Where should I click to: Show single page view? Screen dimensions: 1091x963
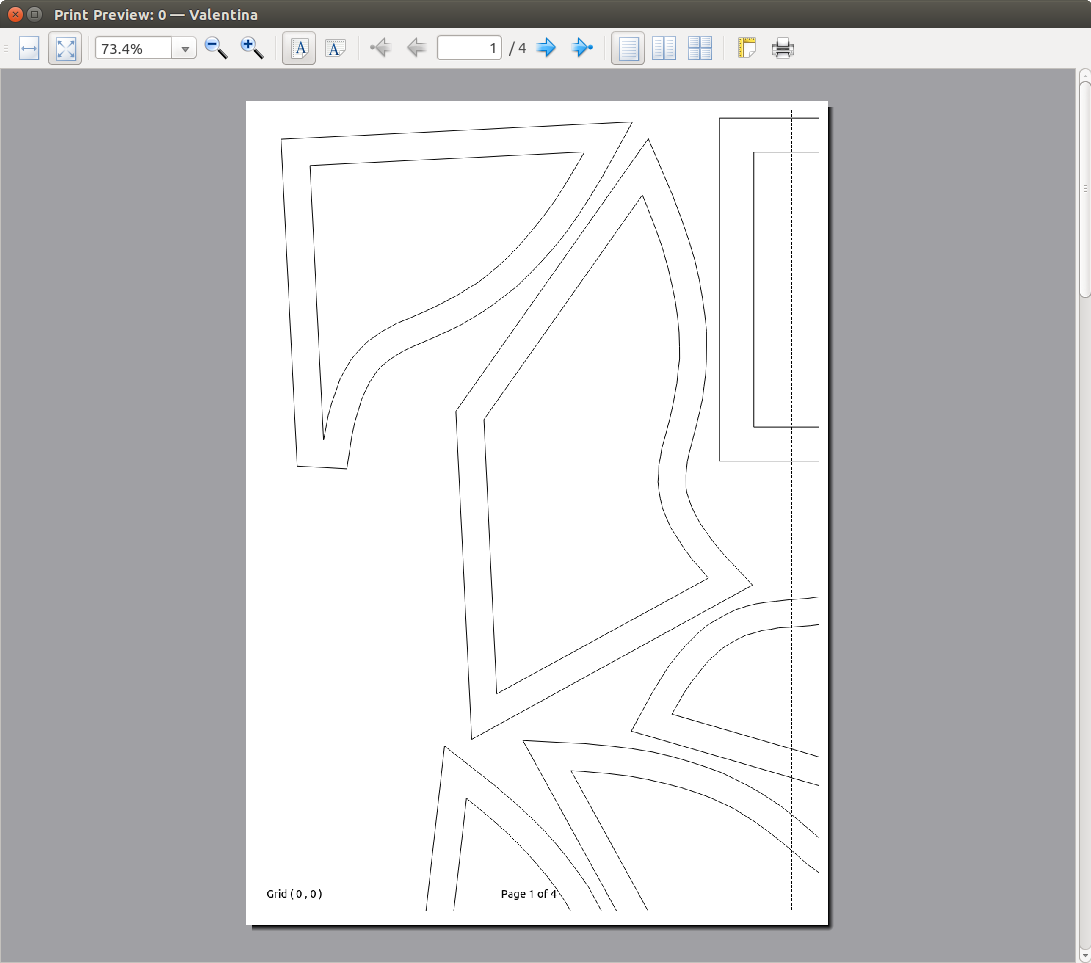[x=628, y=49]
